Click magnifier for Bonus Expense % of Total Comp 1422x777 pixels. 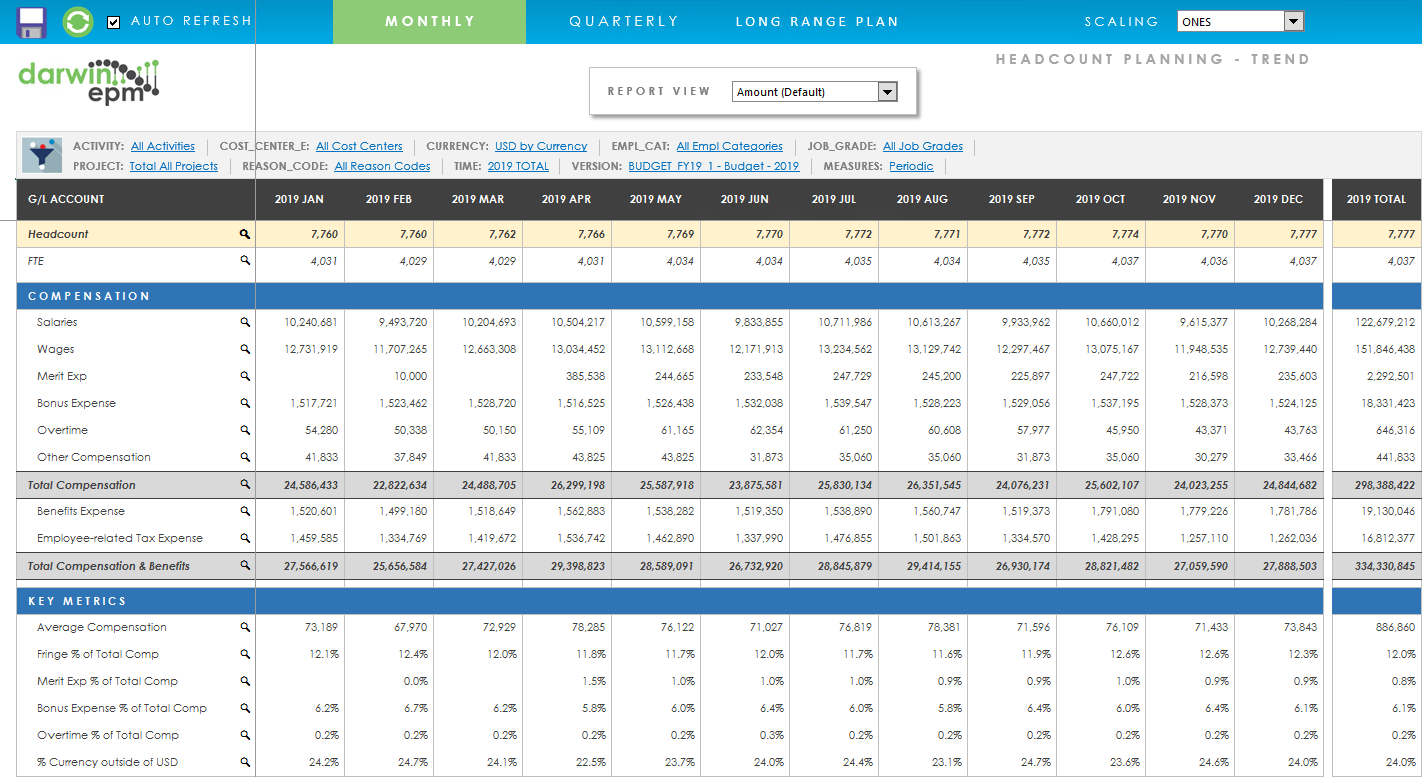click(x=244, y=709)
